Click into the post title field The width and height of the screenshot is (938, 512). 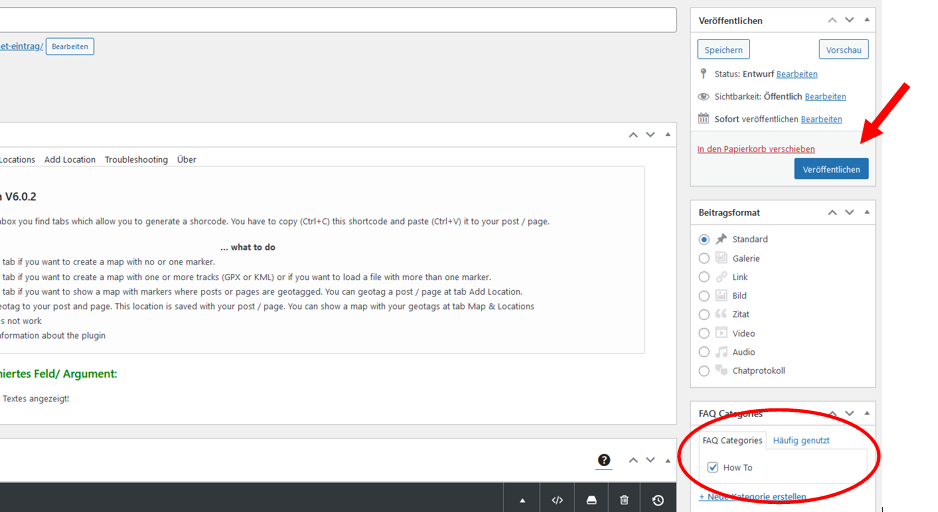pyautogui.click(x=338, y=20)
